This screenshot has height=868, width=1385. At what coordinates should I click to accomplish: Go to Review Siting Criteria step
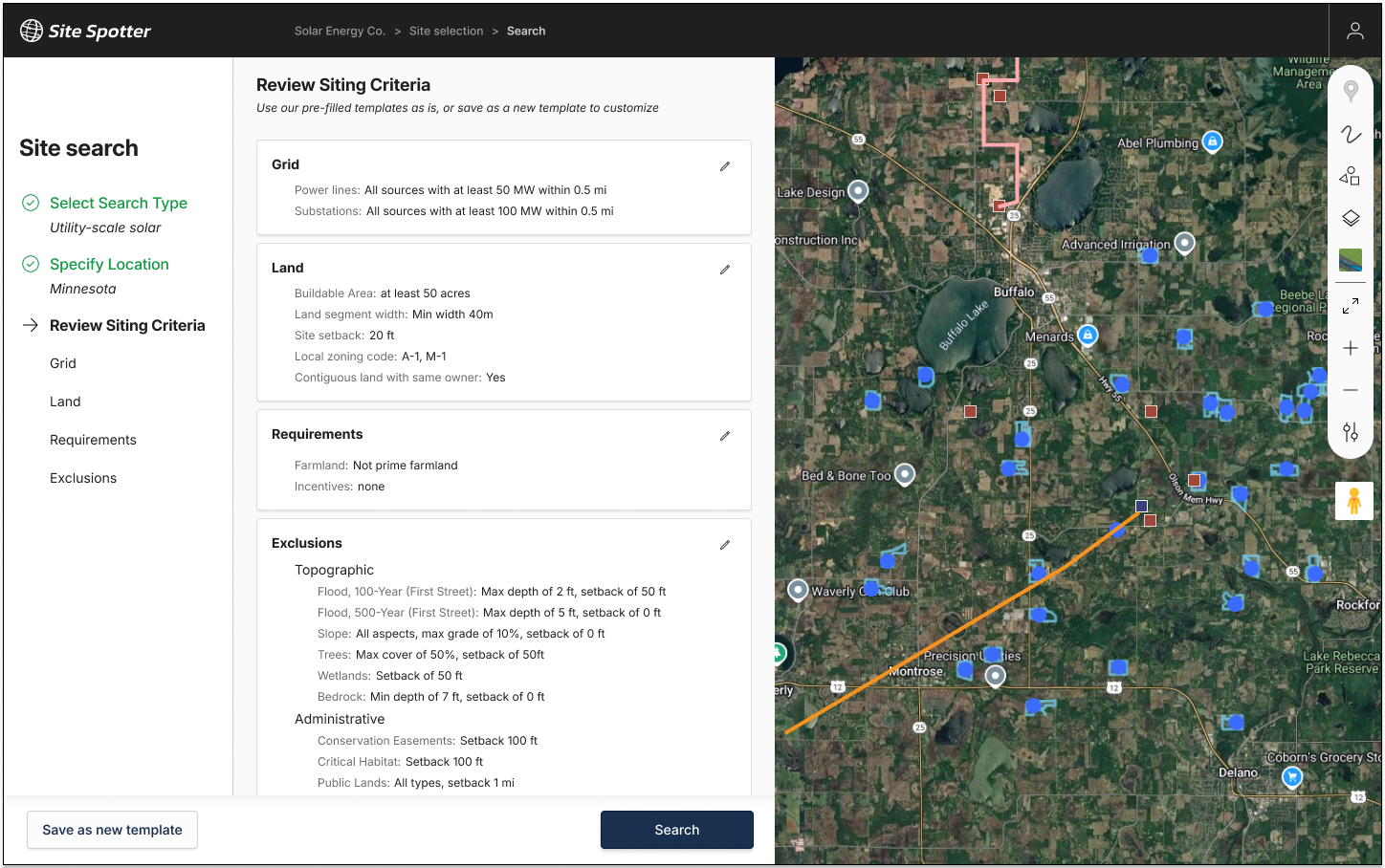(127, 325)
